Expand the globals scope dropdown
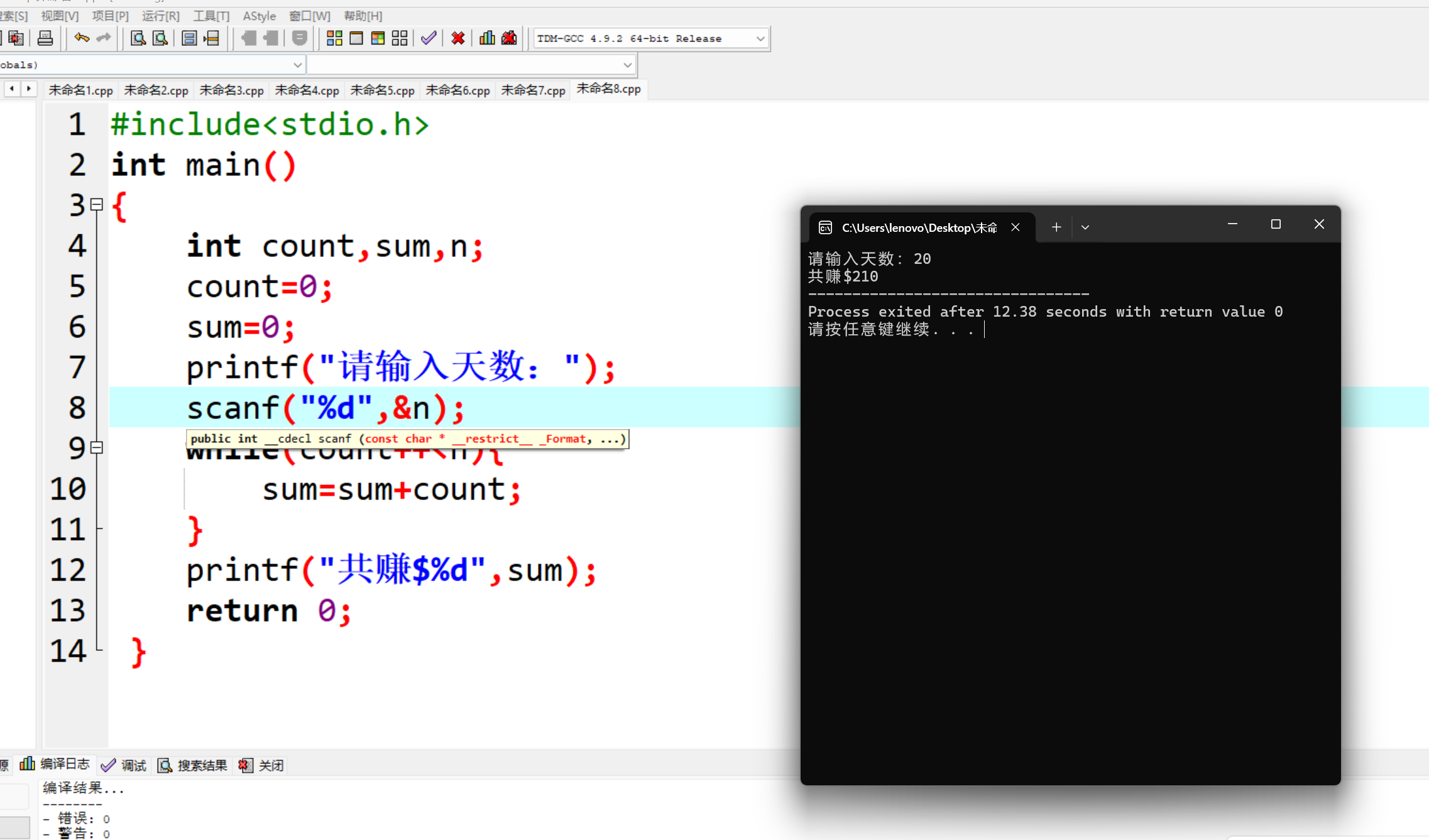This screenshot has height=840, width=1429. [297, 65]
